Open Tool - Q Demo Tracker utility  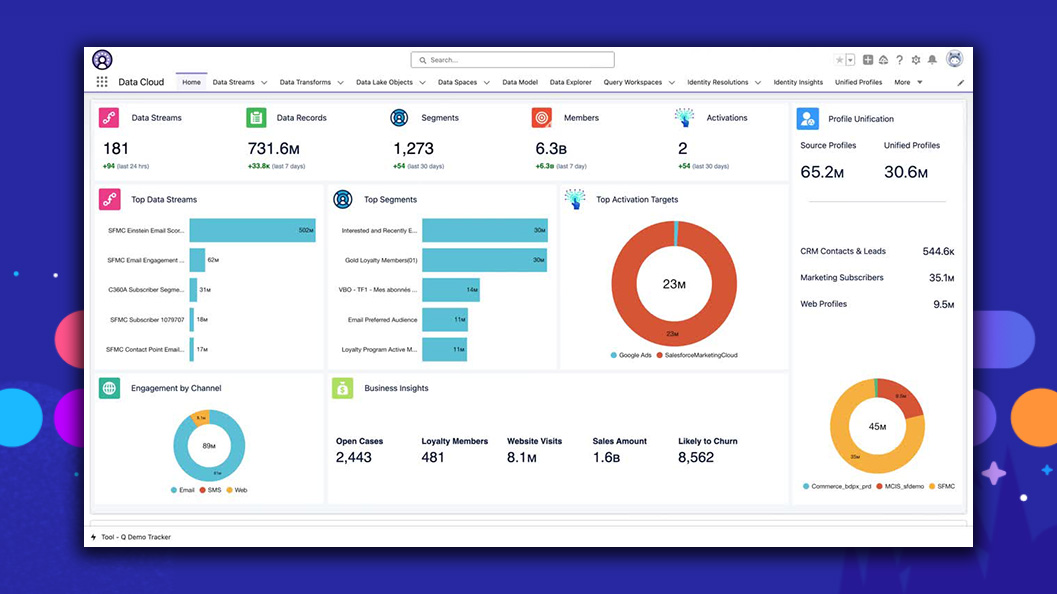[136, 537]
